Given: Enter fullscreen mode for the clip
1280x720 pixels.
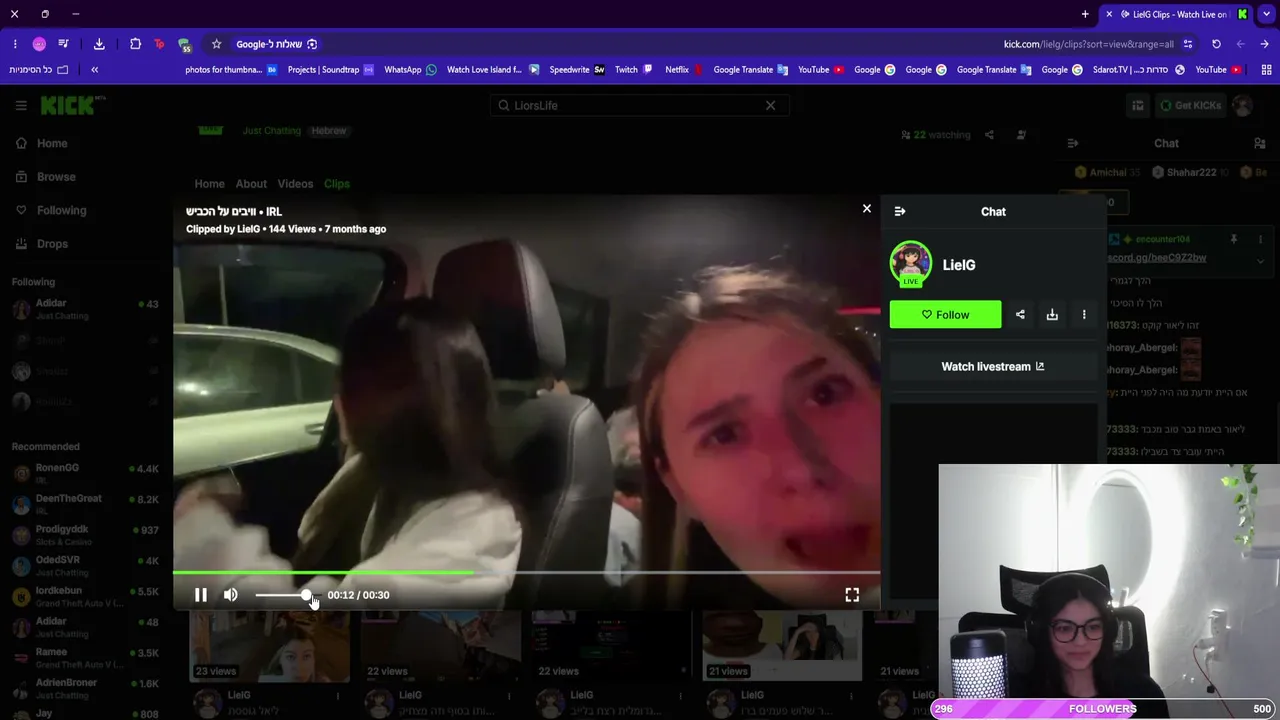Looking at the screenshot, I should pyautogui.click(x=852, y=595).
